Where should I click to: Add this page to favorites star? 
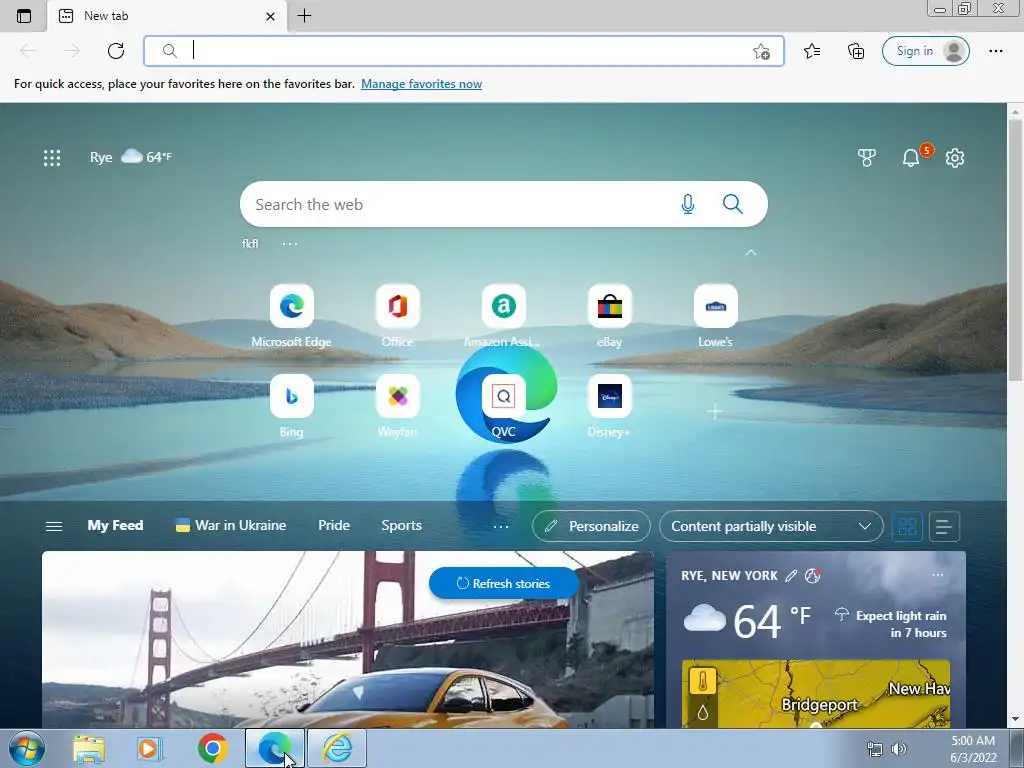[x=761, y=51]
